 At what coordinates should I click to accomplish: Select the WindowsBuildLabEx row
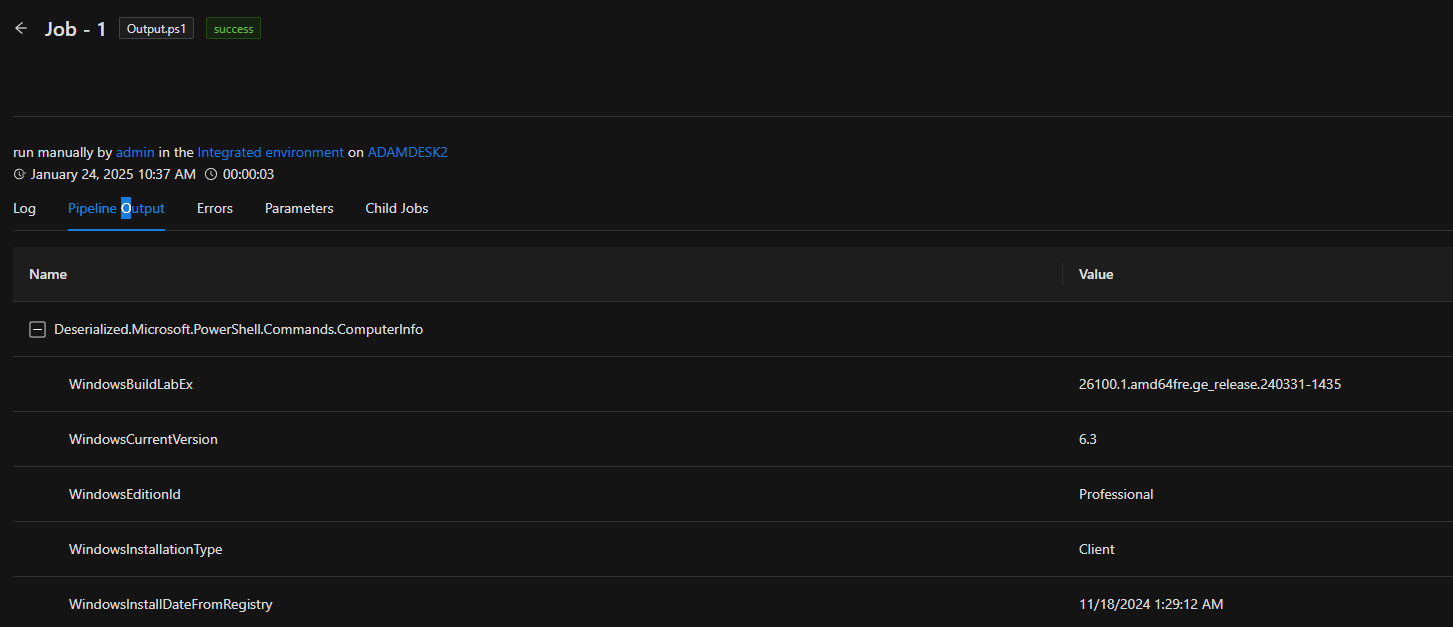131,384
